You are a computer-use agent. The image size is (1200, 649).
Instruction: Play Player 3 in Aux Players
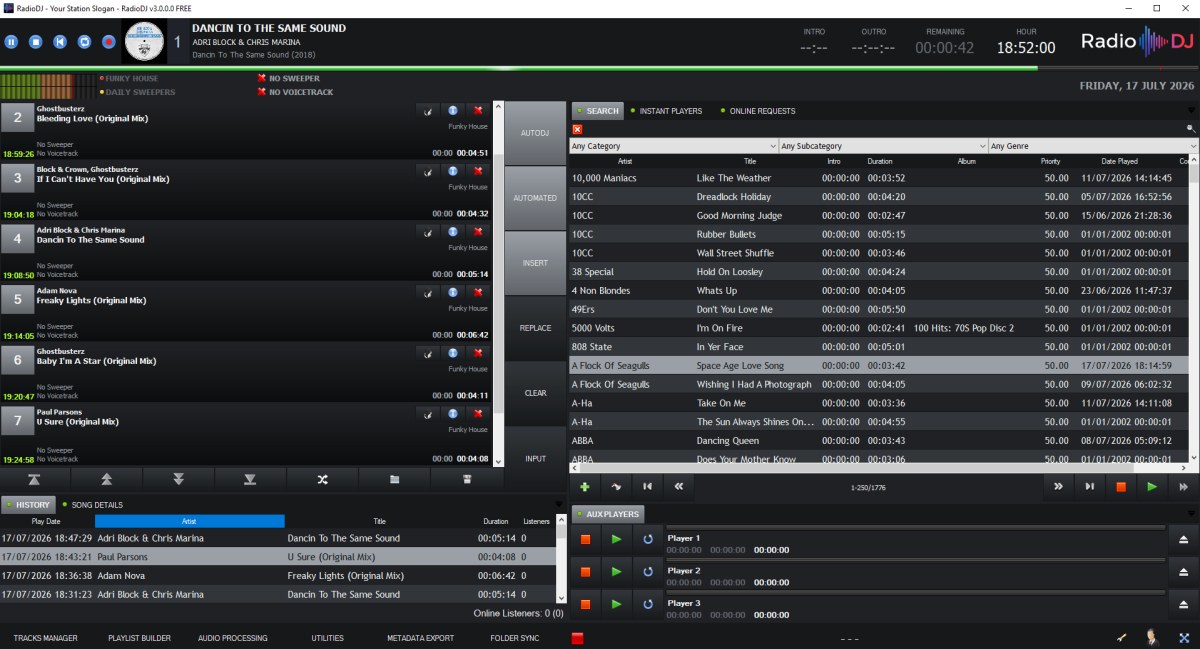(x=616, y=603)
